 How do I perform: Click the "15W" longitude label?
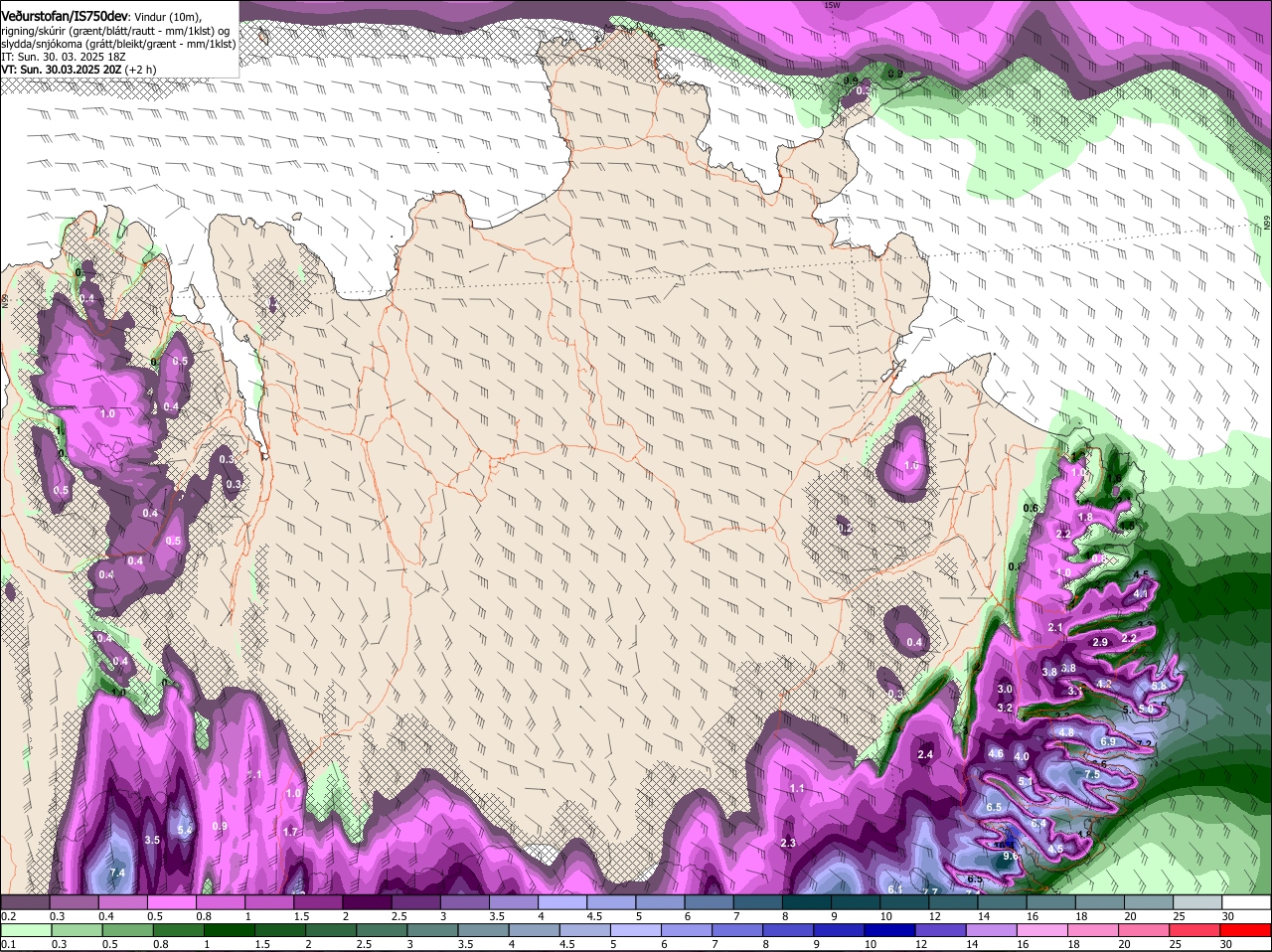(x=833, y=5)
